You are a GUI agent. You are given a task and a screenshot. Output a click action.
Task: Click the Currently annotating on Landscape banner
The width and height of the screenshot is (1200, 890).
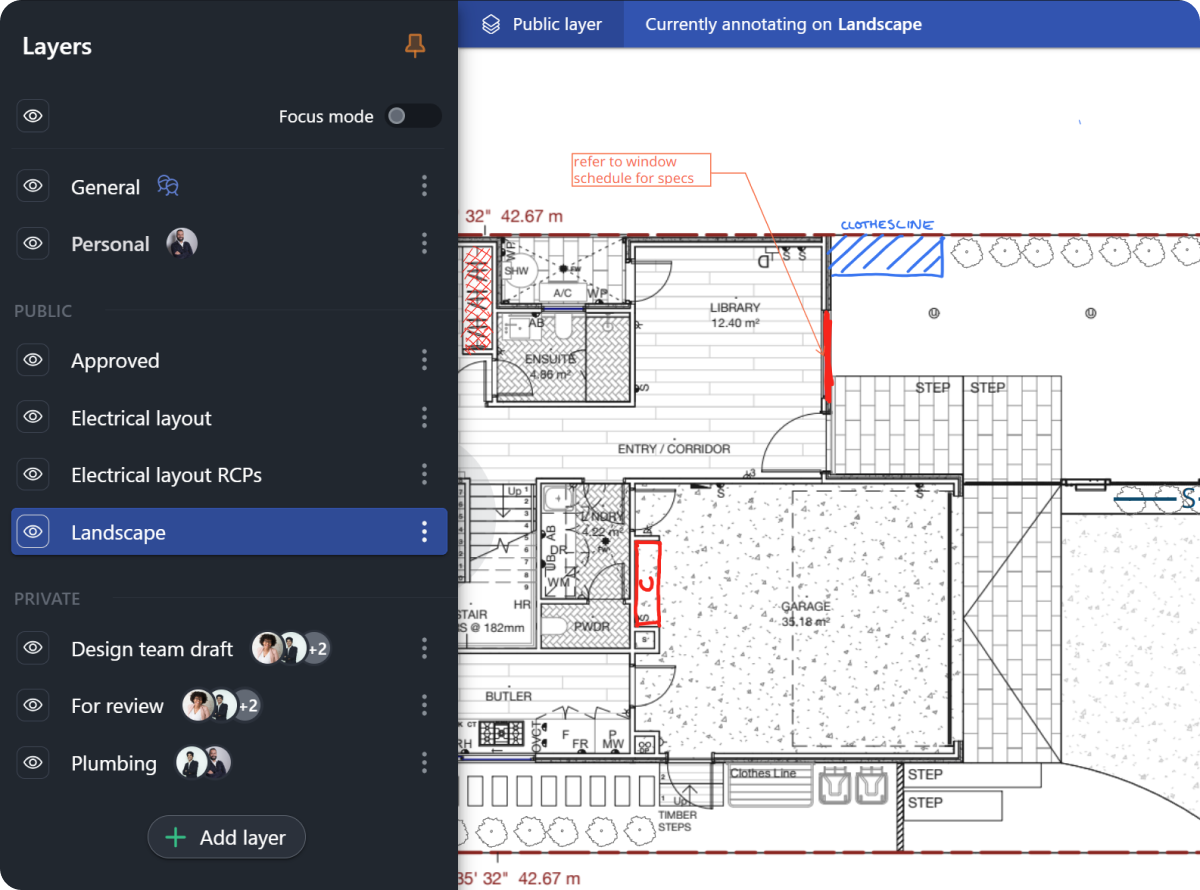783,23
